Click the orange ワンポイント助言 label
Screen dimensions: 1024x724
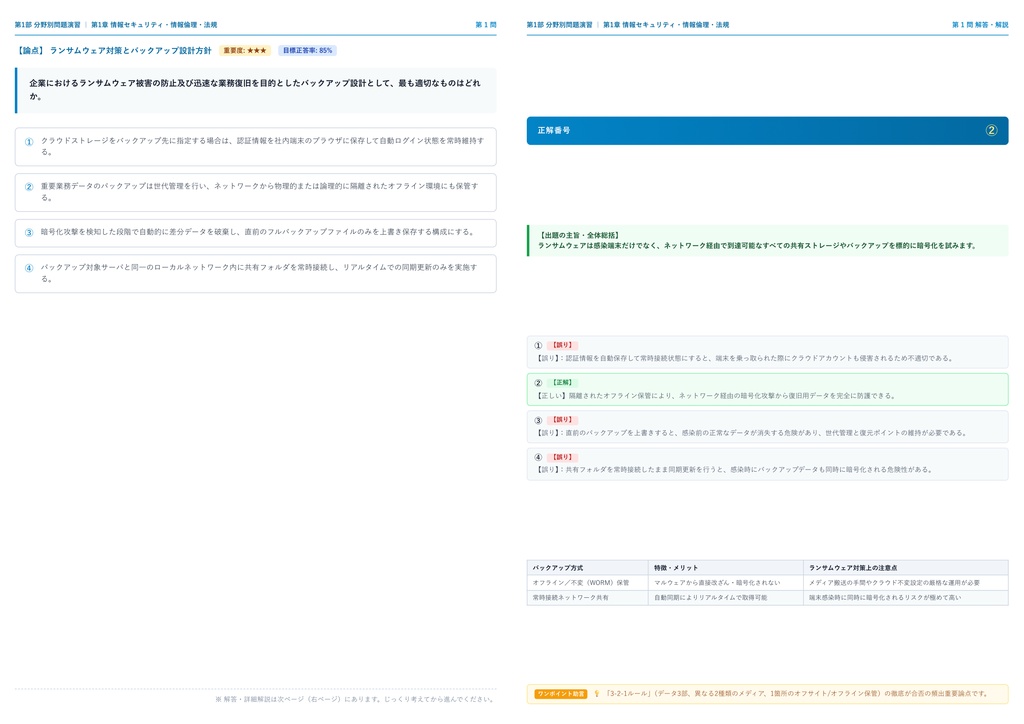560,694
